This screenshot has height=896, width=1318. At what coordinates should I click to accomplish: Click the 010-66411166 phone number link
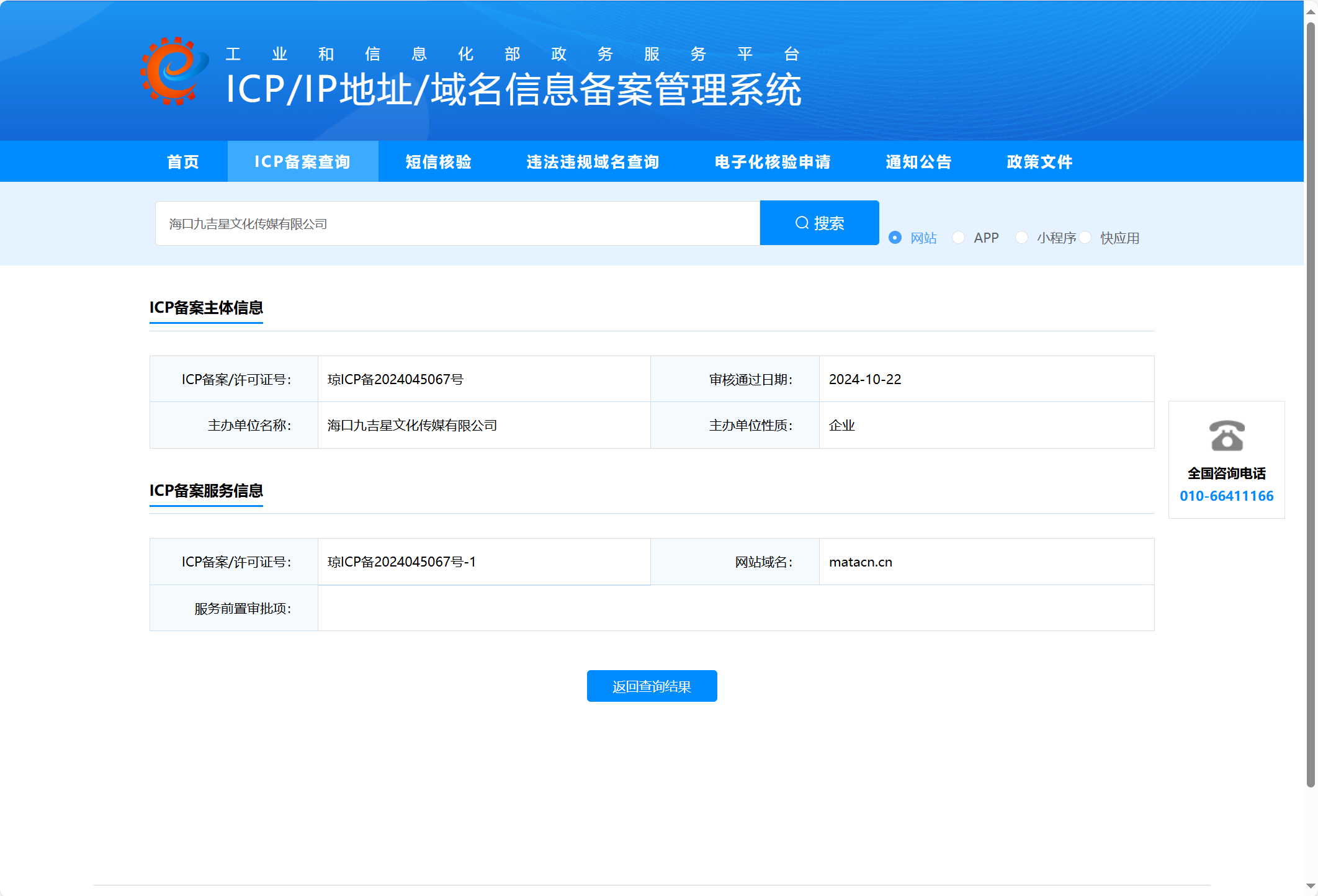pos(1226,496)
